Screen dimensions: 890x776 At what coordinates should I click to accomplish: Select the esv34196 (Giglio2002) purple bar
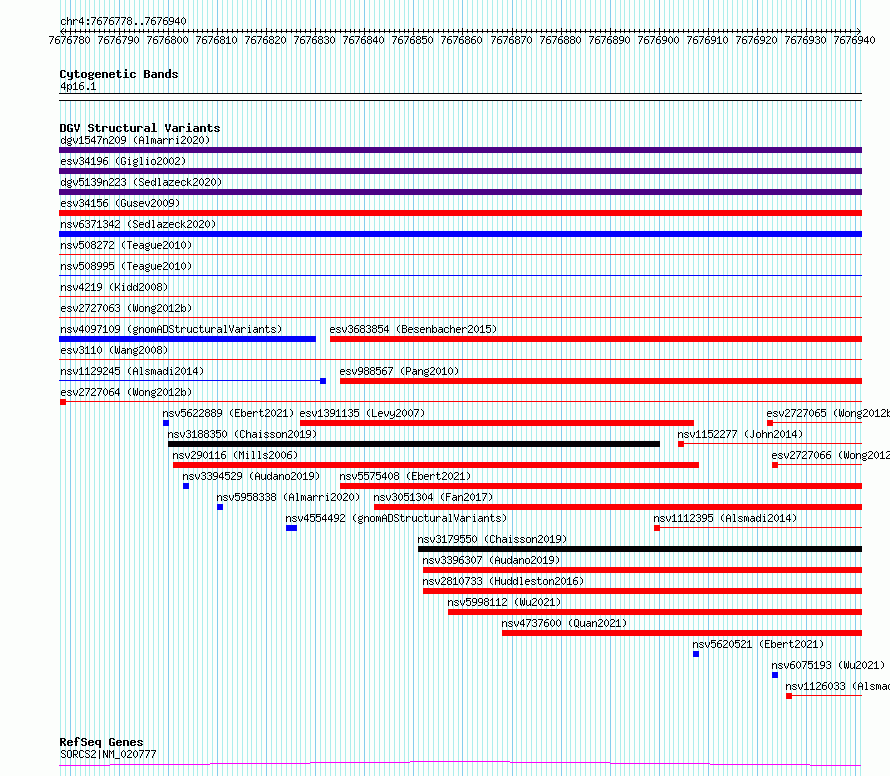(x=460, y=171)
